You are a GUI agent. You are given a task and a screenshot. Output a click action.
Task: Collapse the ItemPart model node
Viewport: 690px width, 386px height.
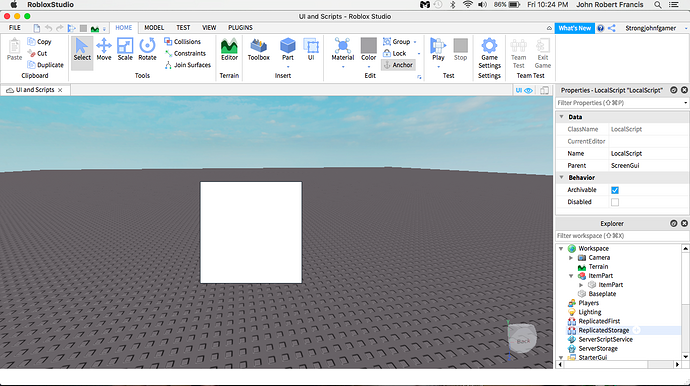[571, 276]
